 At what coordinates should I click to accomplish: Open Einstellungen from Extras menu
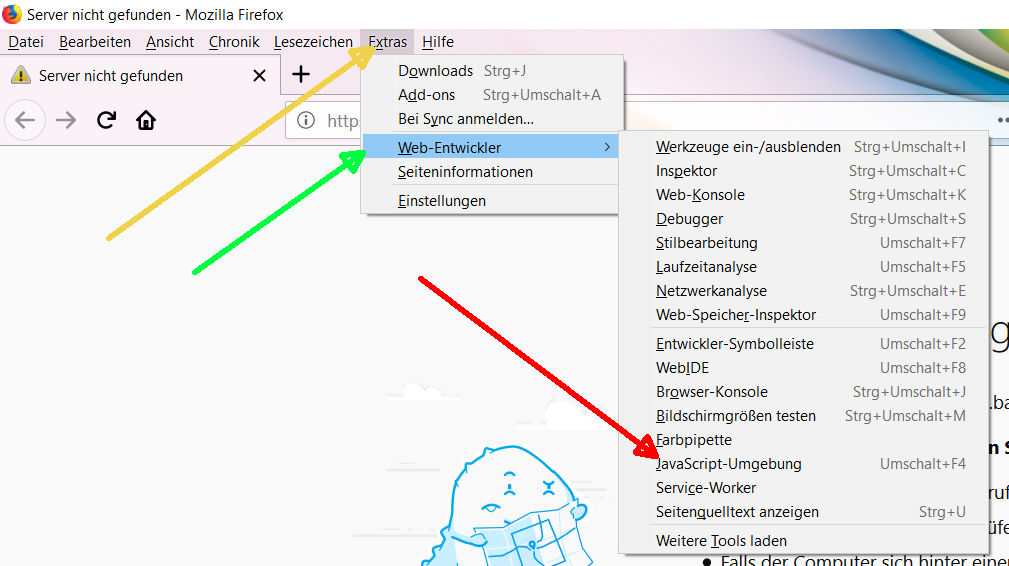click(491, 201)
